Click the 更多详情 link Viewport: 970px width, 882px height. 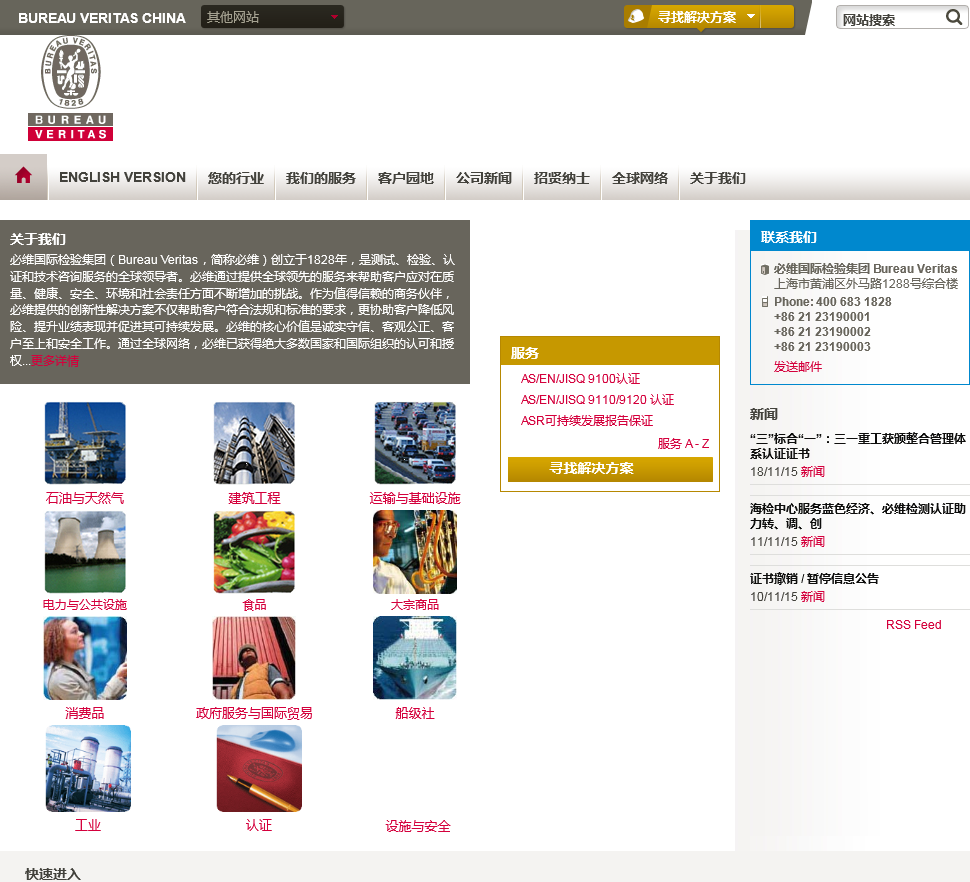pyautogui.click(x=55, y=361)
